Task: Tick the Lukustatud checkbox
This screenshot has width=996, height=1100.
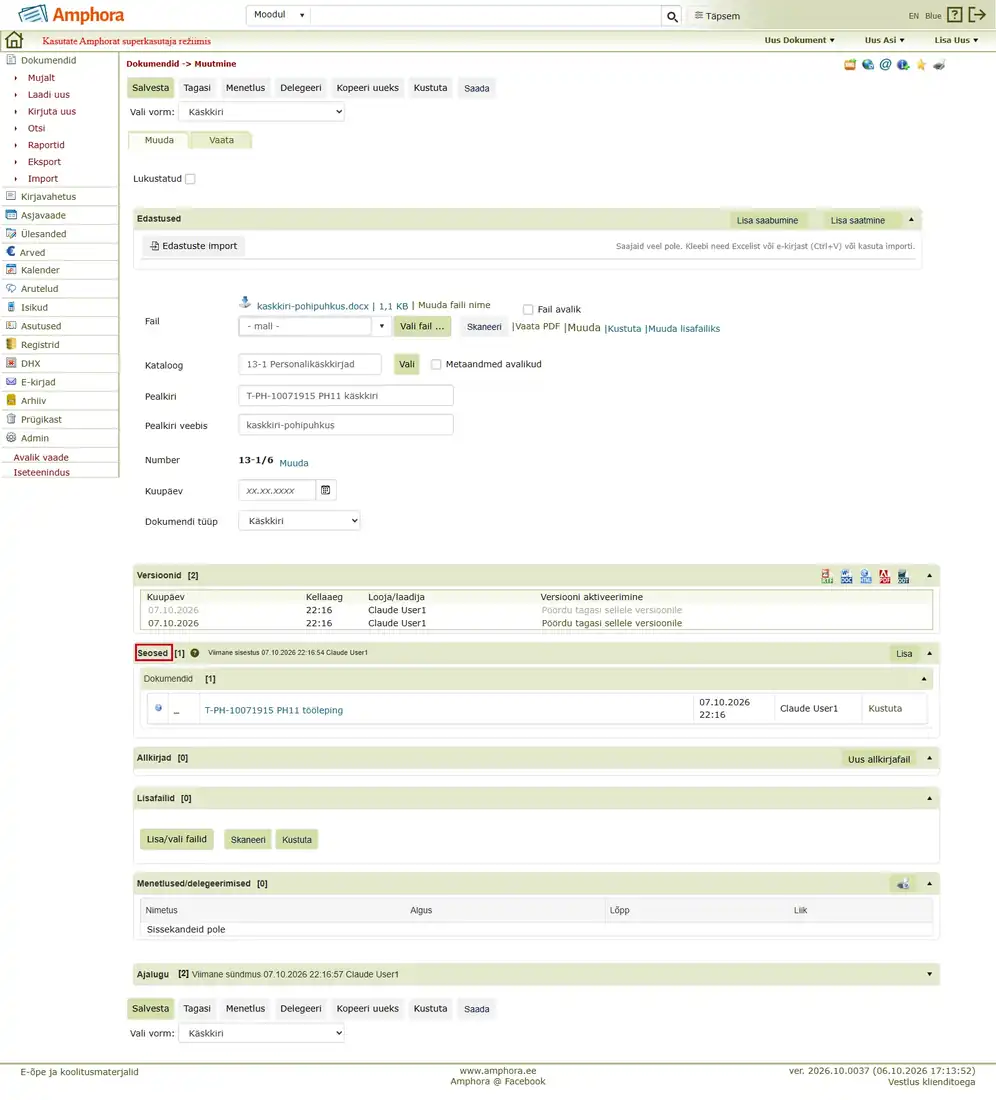Action: [190, 179]
